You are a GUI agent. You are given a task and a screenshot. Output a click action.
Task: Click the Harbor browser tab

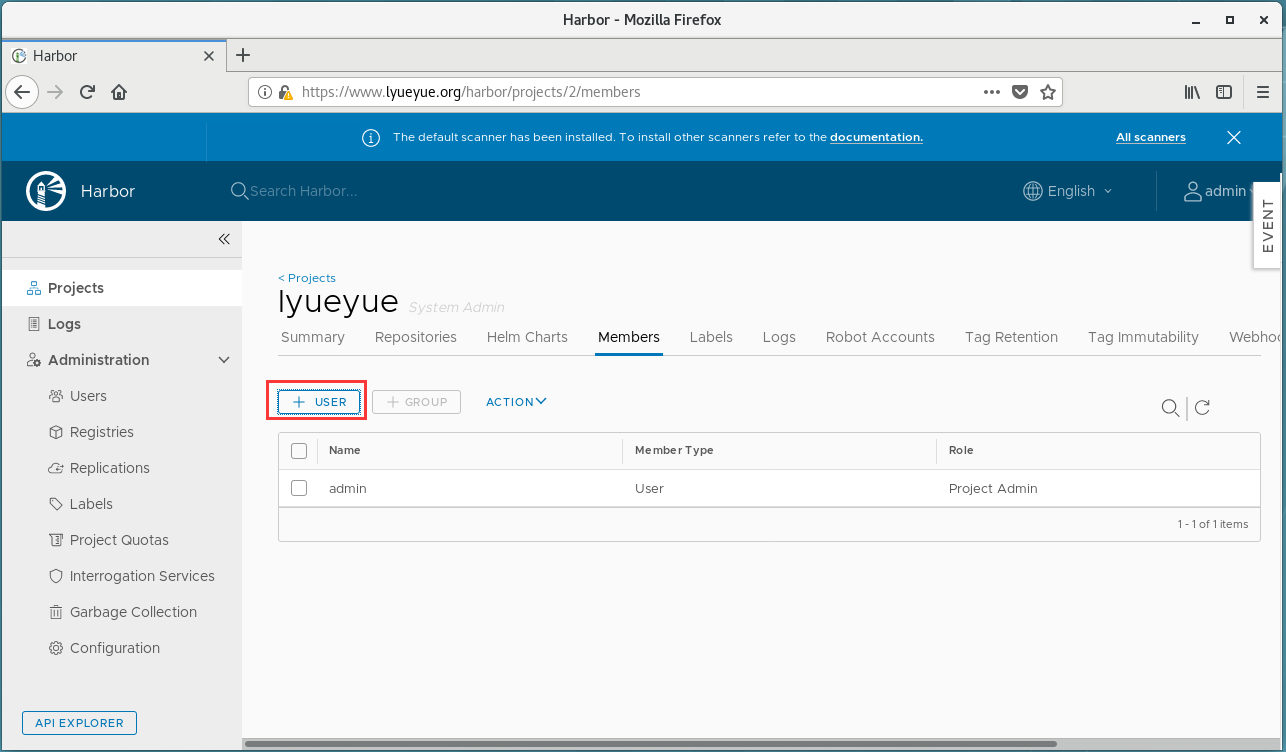click(112, 56)
